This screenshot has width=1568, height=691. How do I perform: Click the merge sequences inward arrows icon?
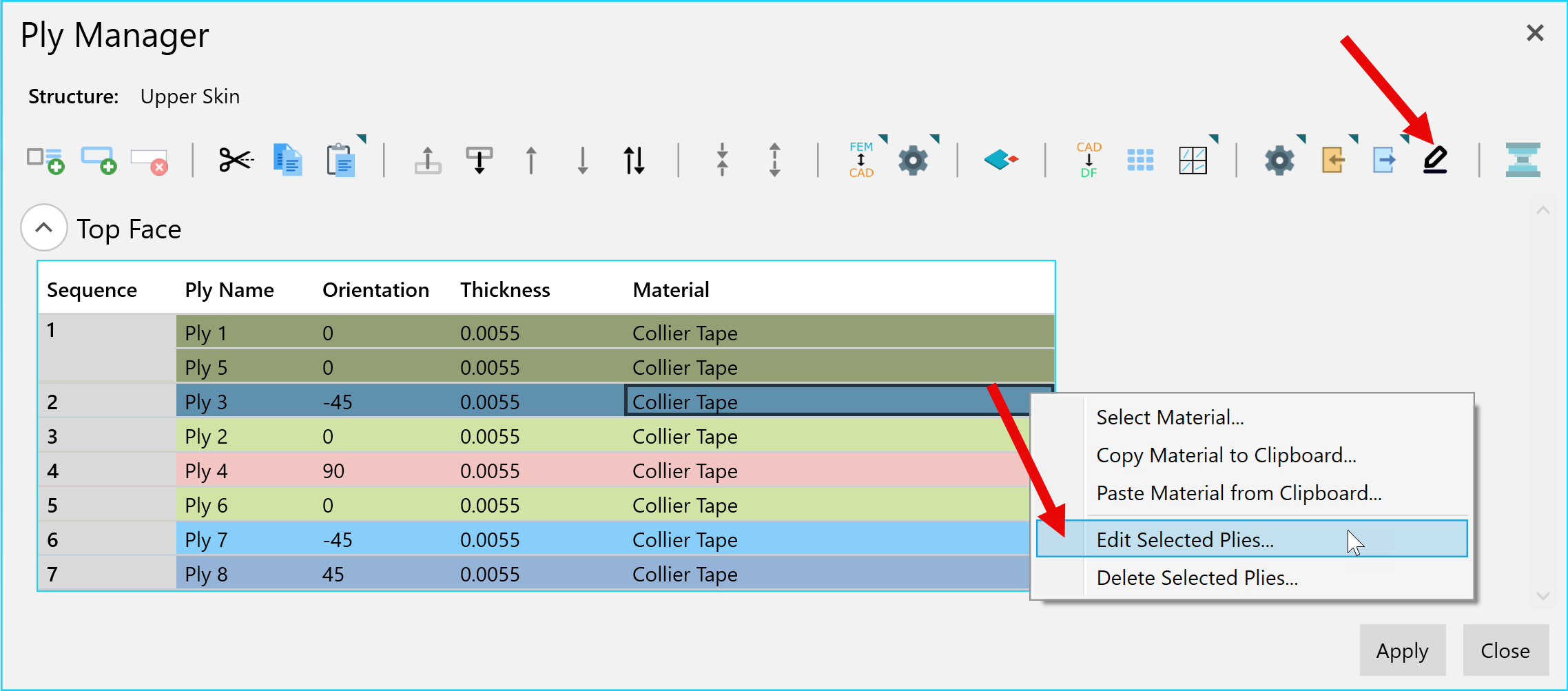point(722,160)
